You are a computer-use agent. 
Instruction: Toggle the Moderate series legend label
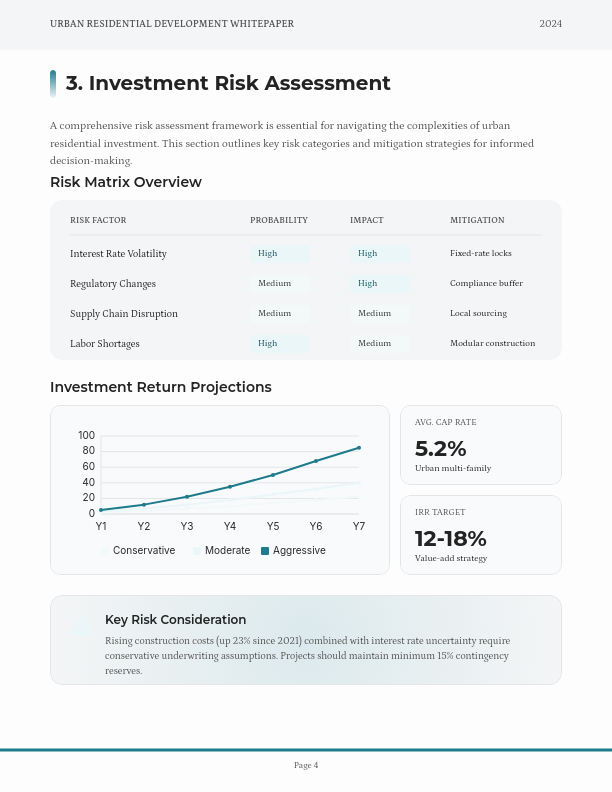click(227, 551)
